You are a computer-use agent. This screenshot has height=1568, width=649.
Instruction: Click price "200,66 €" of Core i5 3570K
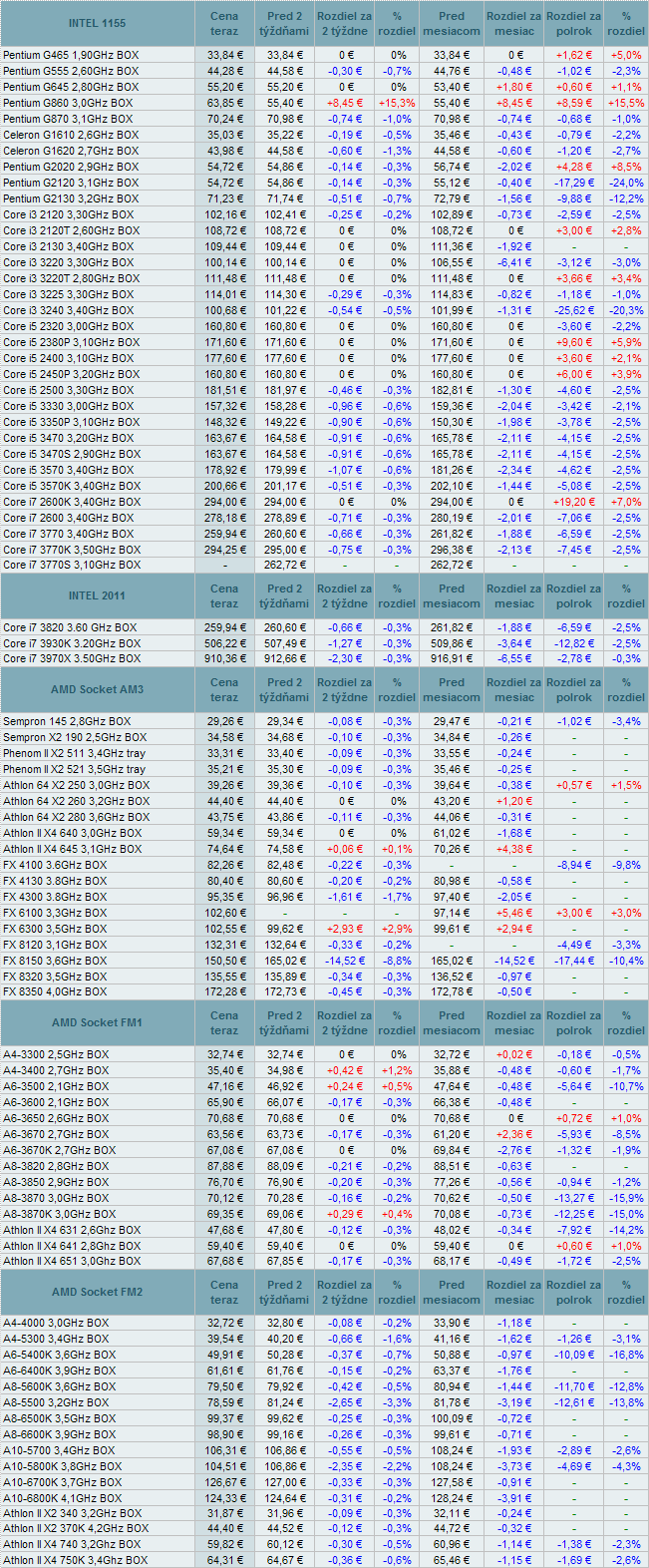(224, 486)
